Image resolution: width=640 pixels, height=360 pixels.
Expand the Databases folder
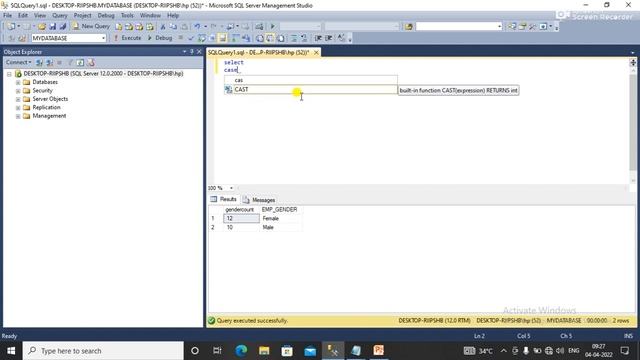tap(18, 82)
